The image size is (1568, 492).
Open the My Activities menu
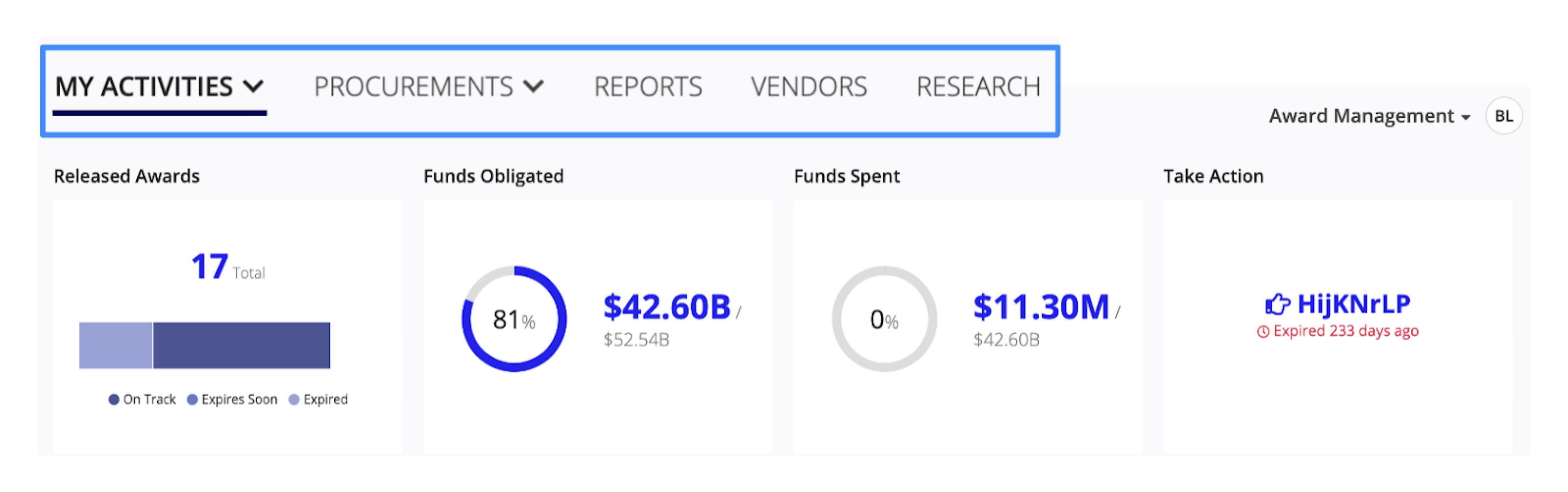159,87
